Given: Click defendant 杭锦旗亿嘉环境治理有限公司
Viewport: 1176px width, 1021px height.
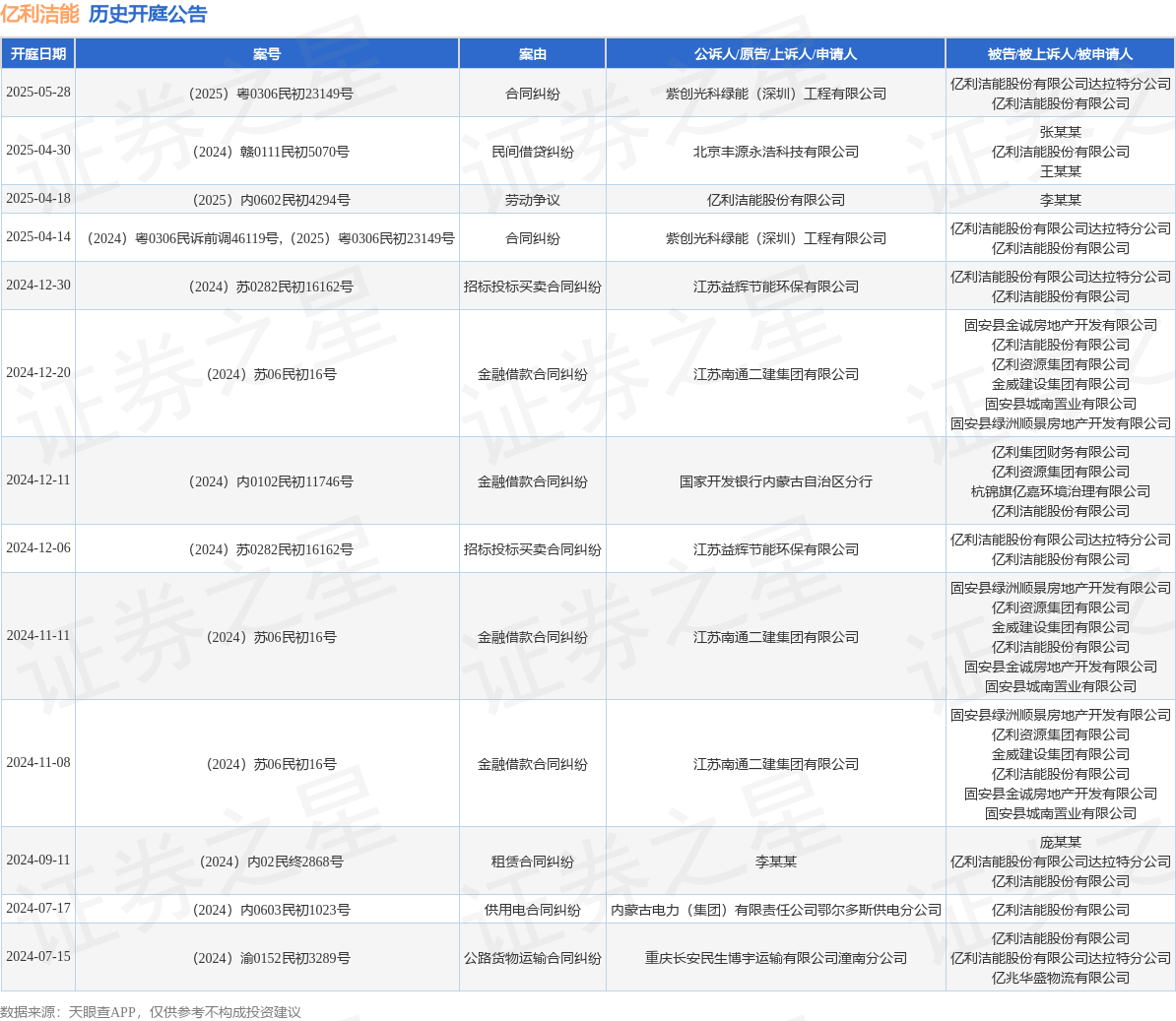Looking at the screenshot, I should point(1061,491).
